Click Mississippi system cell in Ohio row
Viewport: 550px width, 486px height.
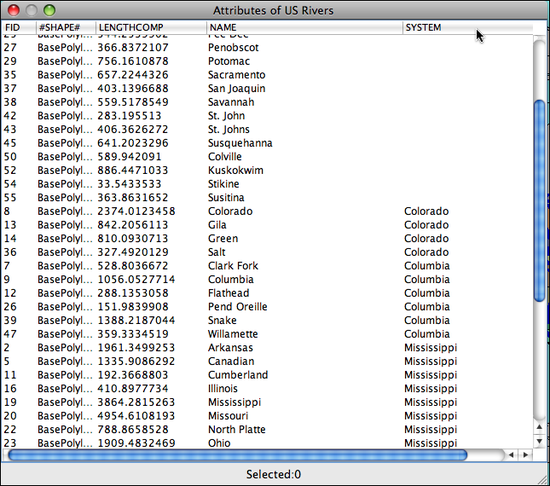coord(430,443)
